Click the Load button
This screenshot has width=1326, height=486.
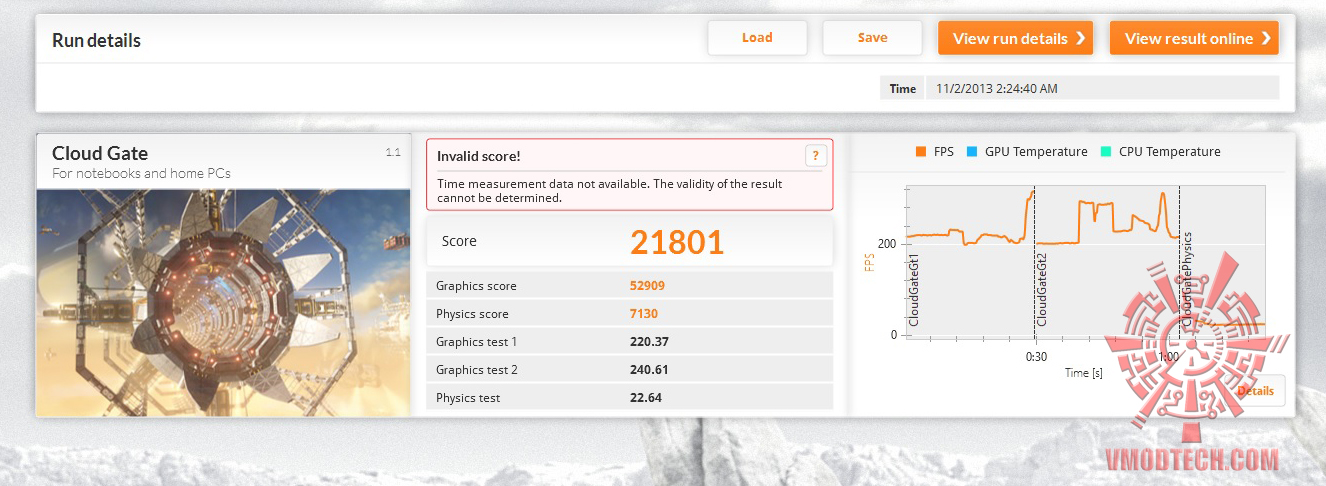coord(757,38)
